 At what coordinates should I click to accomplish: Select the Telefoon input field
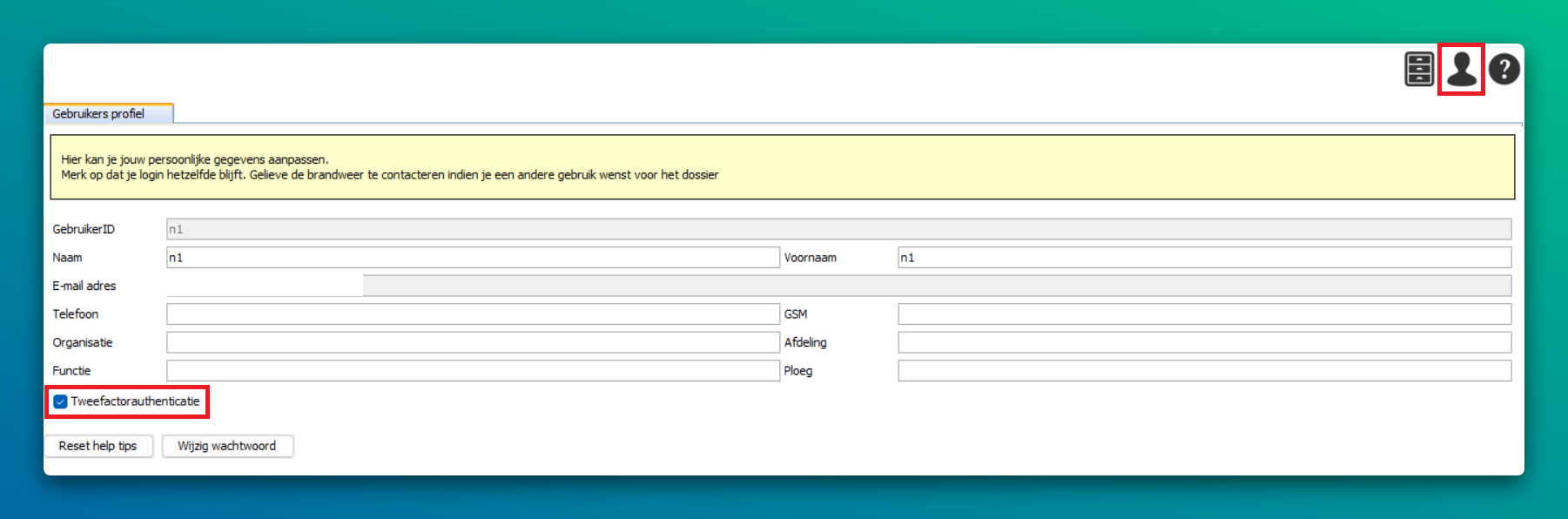(473, 314)
